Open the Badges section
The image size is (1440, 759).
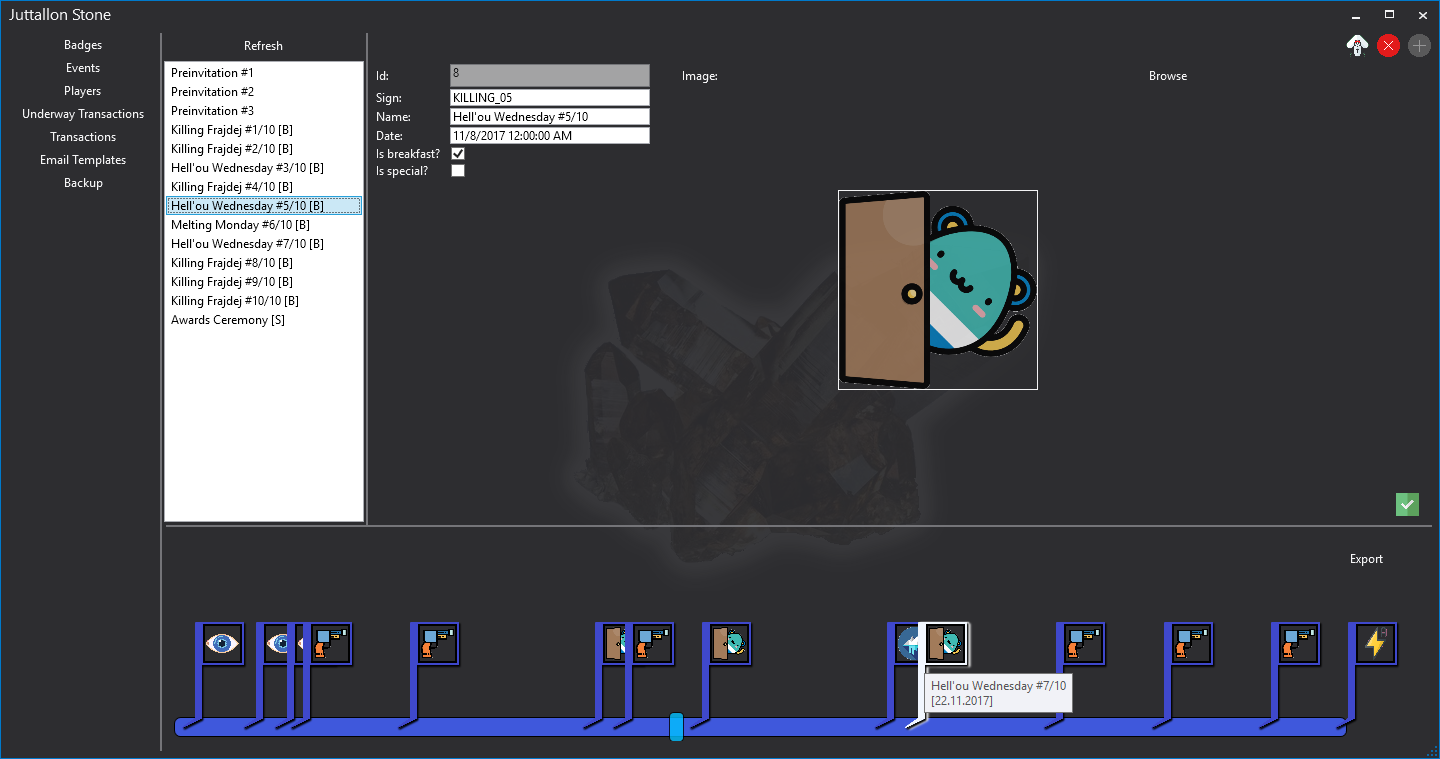(83, 45)
